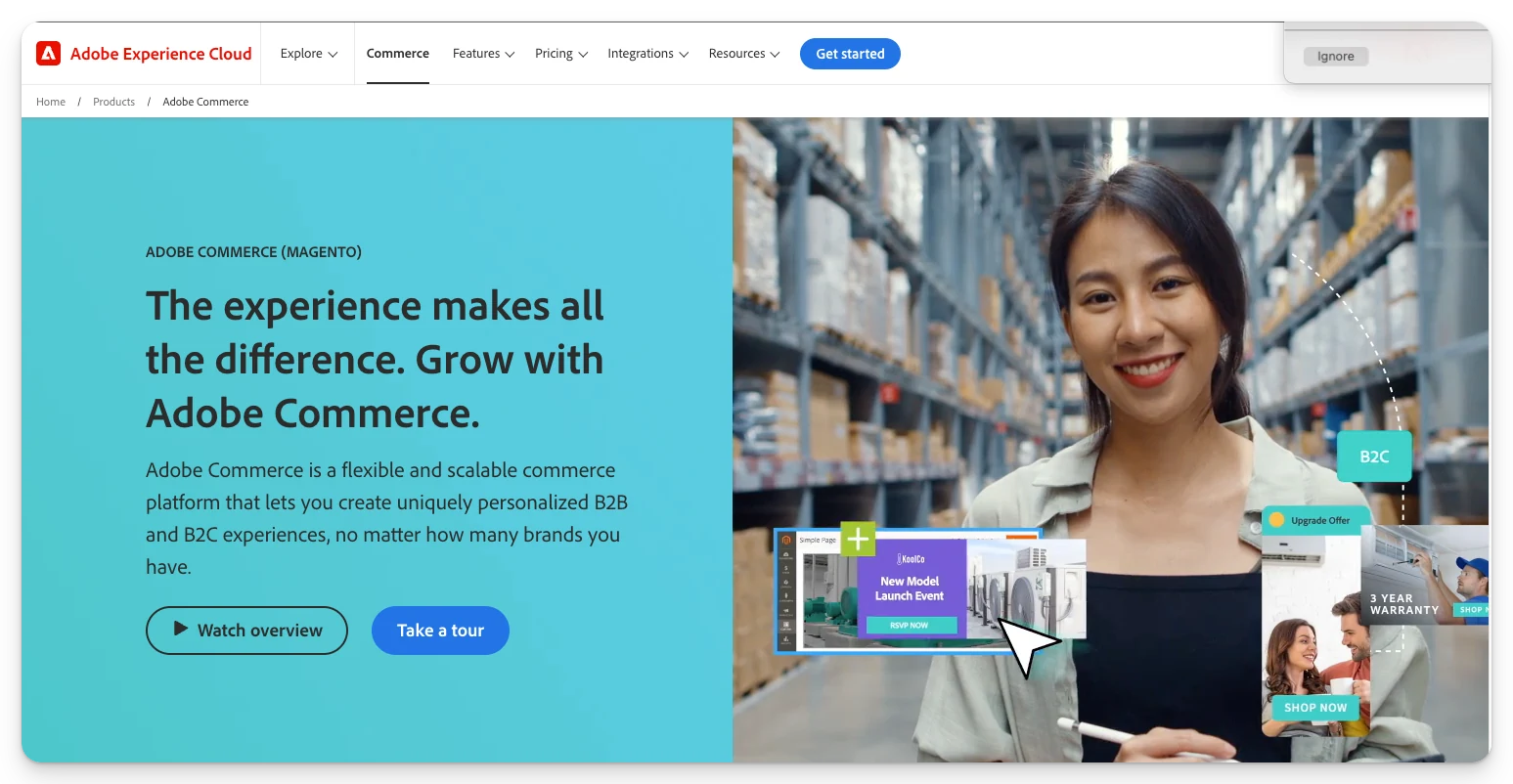
Task: Click the B2C label tag
Action: (x=1374, y=457)
